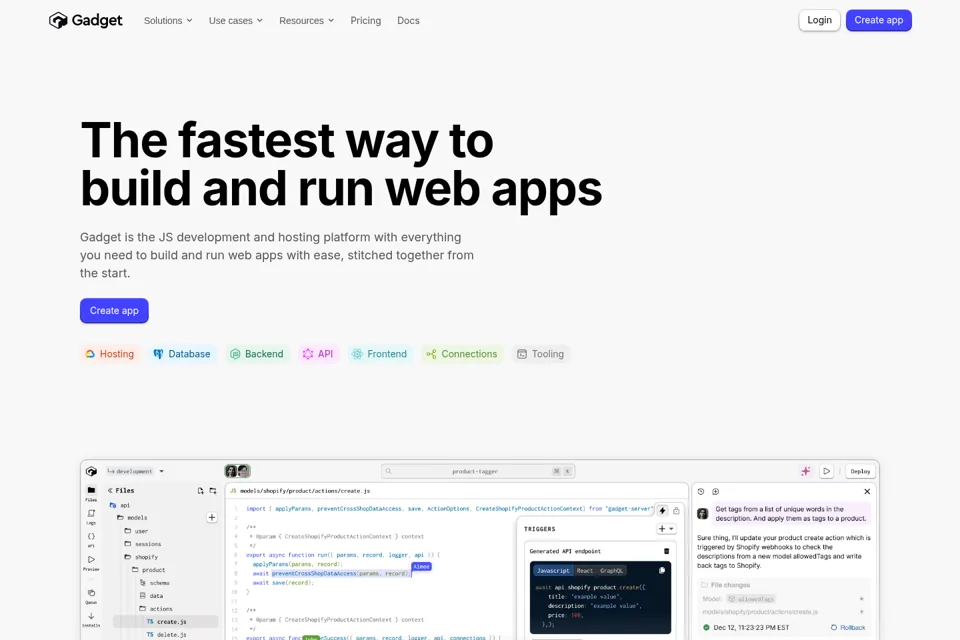Open the Queue sidebar icon
This screenshot has height=640, width=960.
[91, 596]
